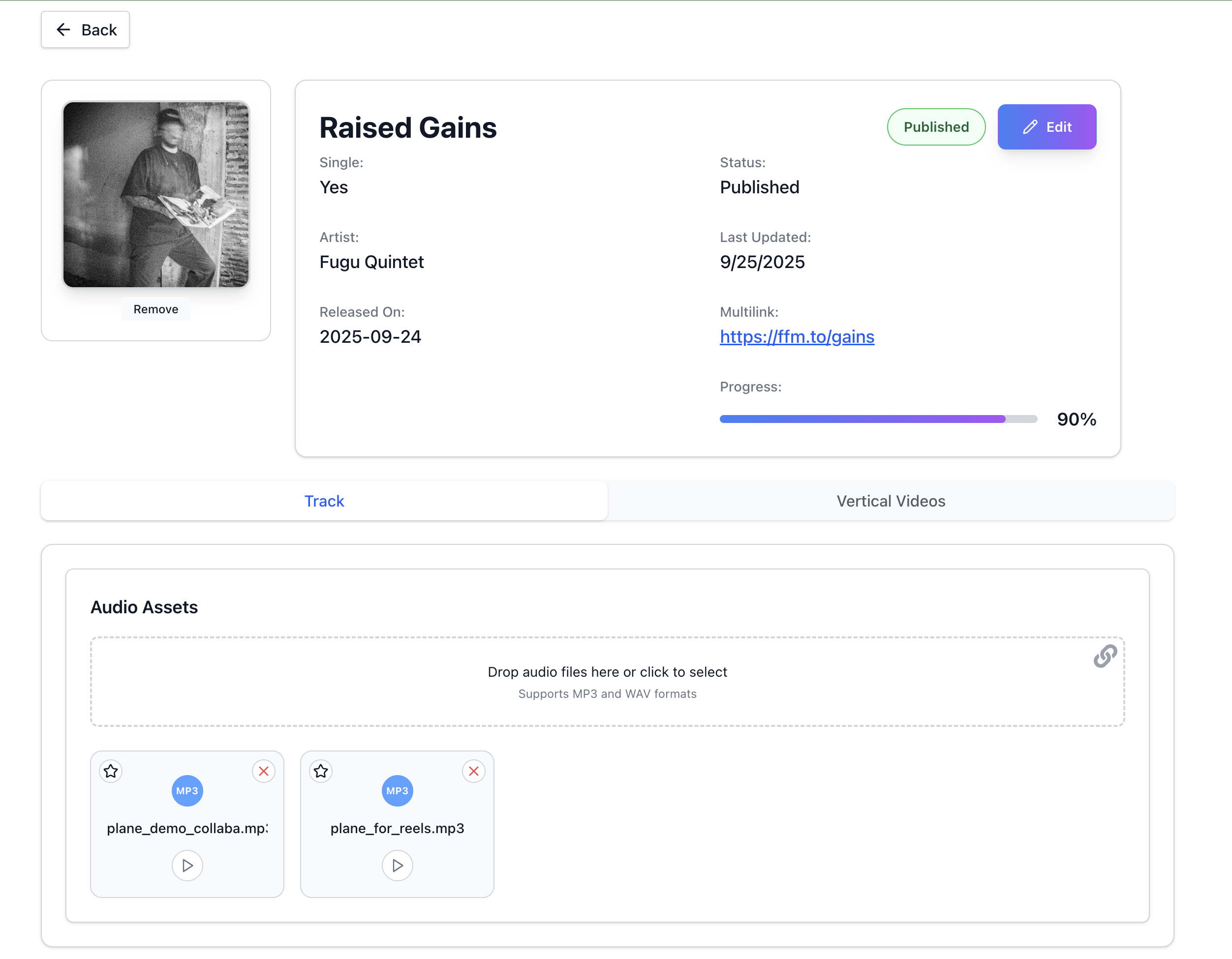The height and width of the screenshot is (959, 1232).
Task: Star the plane_demo_collaba.mp3 asset
Action: pos(111,771)
